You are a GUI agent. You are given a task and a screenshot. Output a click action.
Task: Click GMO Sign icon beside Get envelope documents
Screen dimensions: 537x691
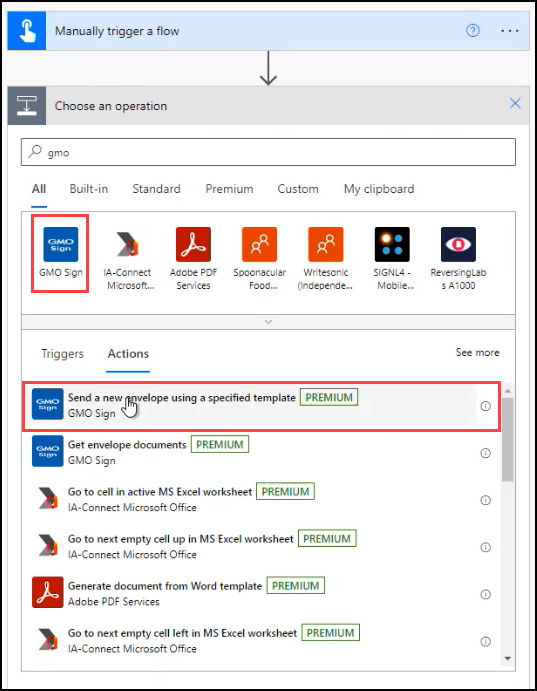point(48,451)
